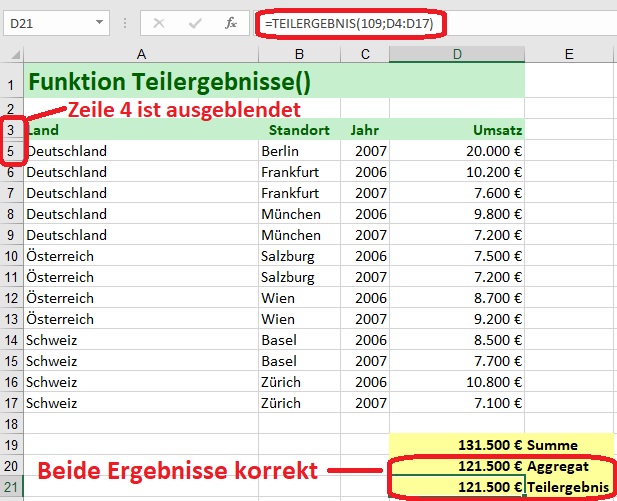Expand the Name Box dropdown arrow
The width and height of the screenshot is (617, 501).
pyautogui.click(x=99, y=22)
